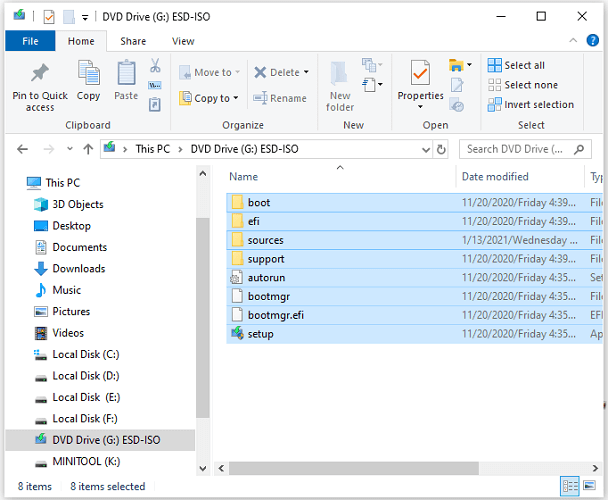Collapse the ribbon with the chevron
Viewport: 608px width, 500px height.
pos(573,40)
